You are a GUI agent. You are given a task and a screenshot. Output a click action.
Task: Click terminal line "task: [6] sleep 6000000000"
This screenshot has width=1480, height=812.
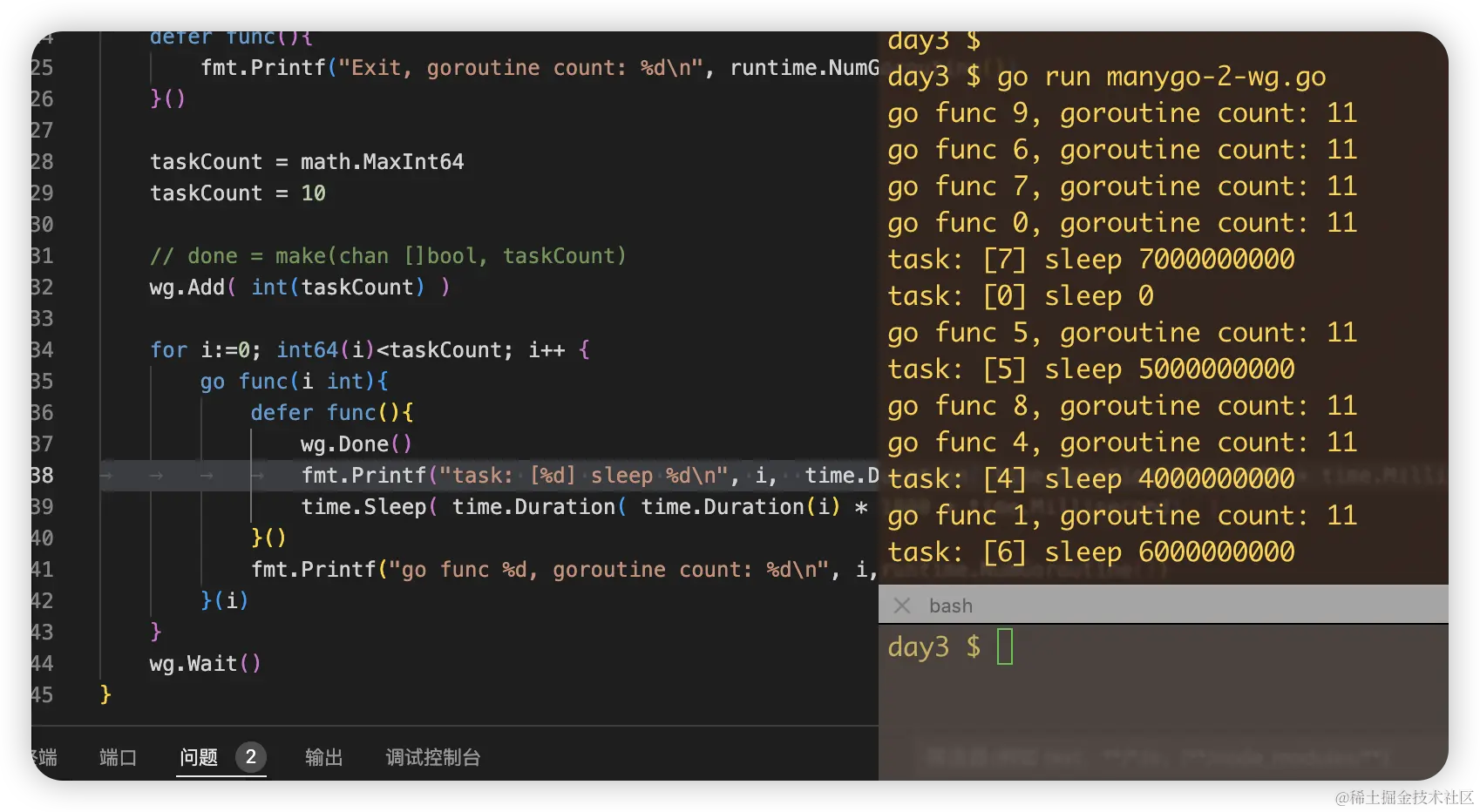tap(1091, 552)
